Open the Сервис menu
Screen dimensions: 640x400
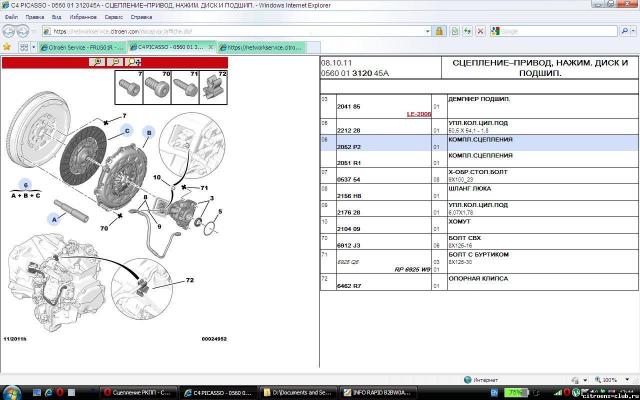(115, 17)
